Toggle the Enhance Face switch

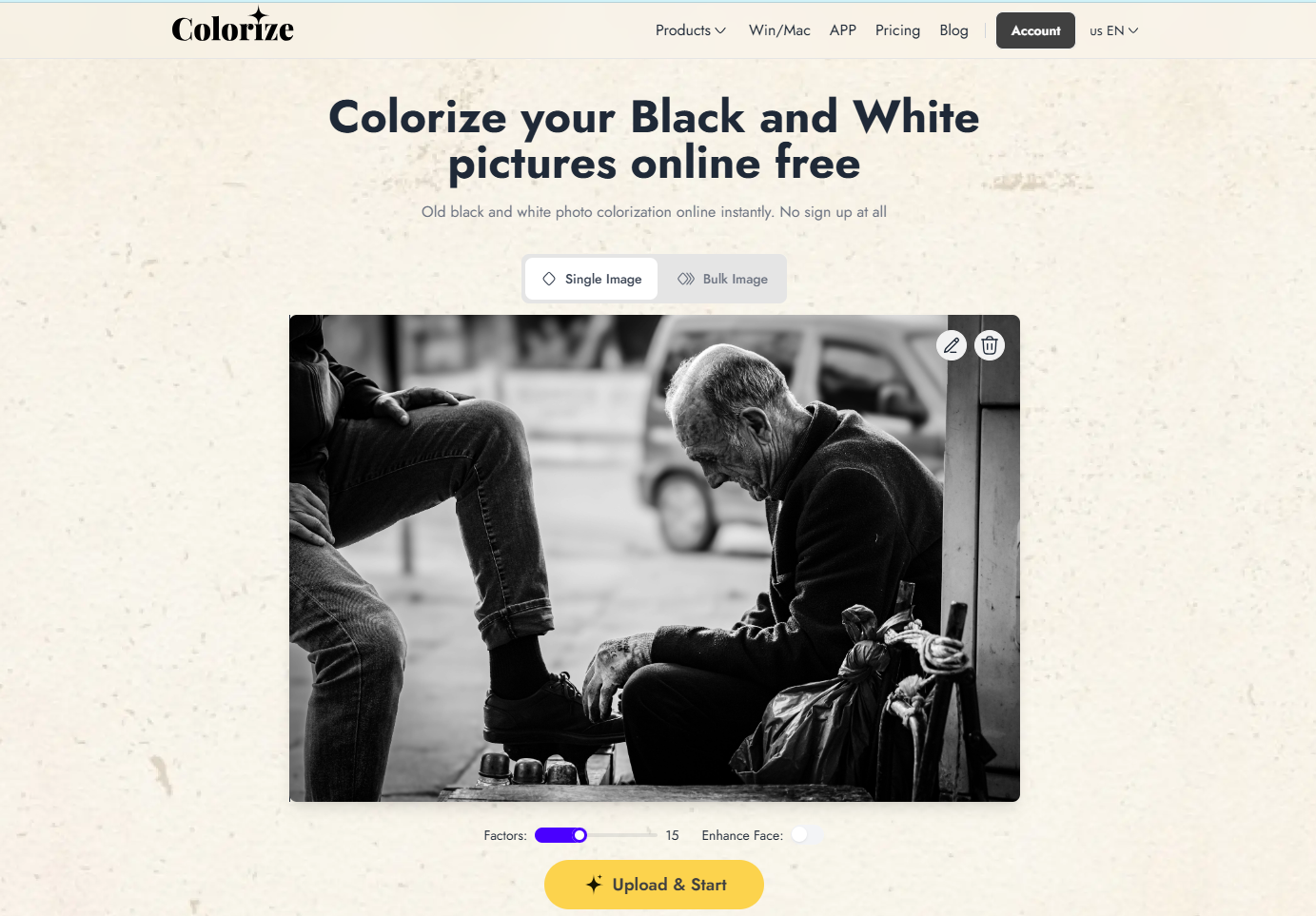[x=807, y=835]
